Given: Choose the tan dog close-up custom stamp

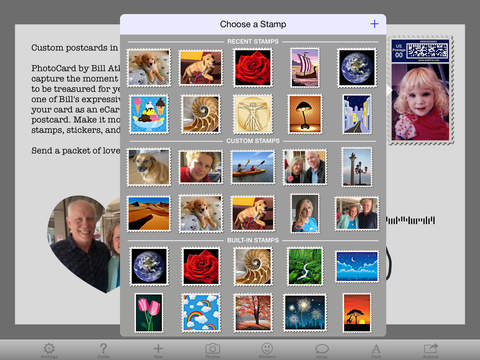Looking at the screenshot, I should [149, 167].
